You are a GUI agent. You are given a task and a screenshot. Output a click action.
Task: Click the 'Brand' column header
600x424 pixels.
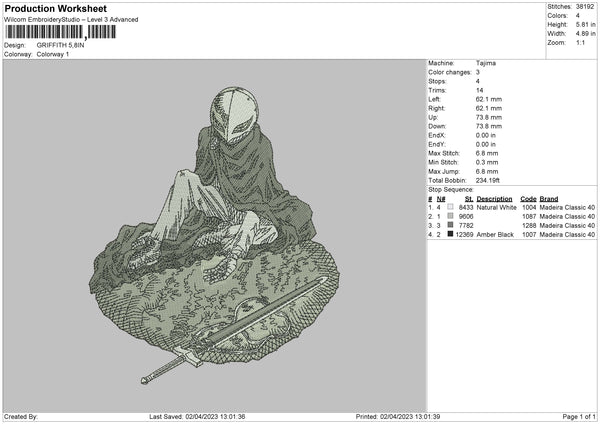tap(549, 199)
